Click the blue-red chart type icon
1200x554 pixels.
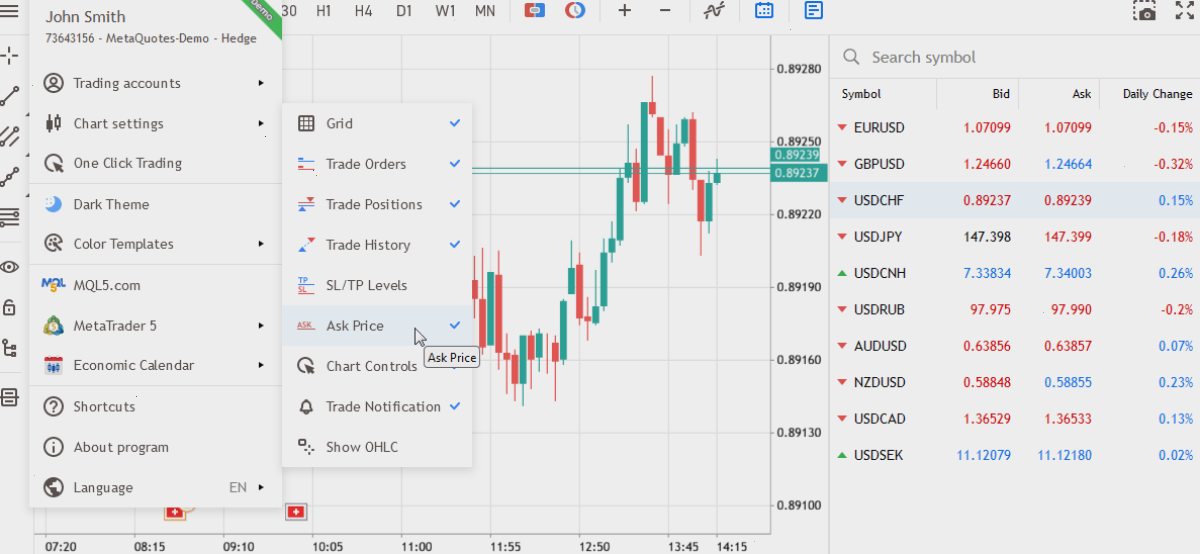[535, 10]
